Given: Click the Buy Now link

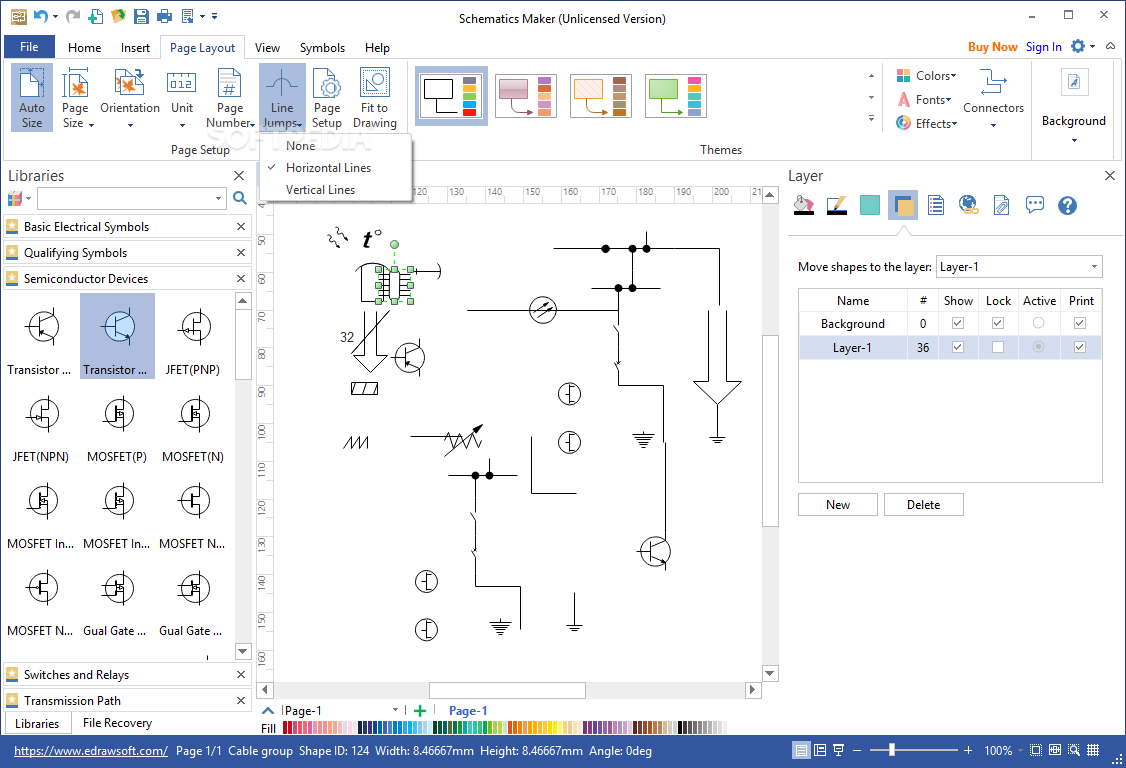Looking at the screenshot, I should click(x=992, y=47).
